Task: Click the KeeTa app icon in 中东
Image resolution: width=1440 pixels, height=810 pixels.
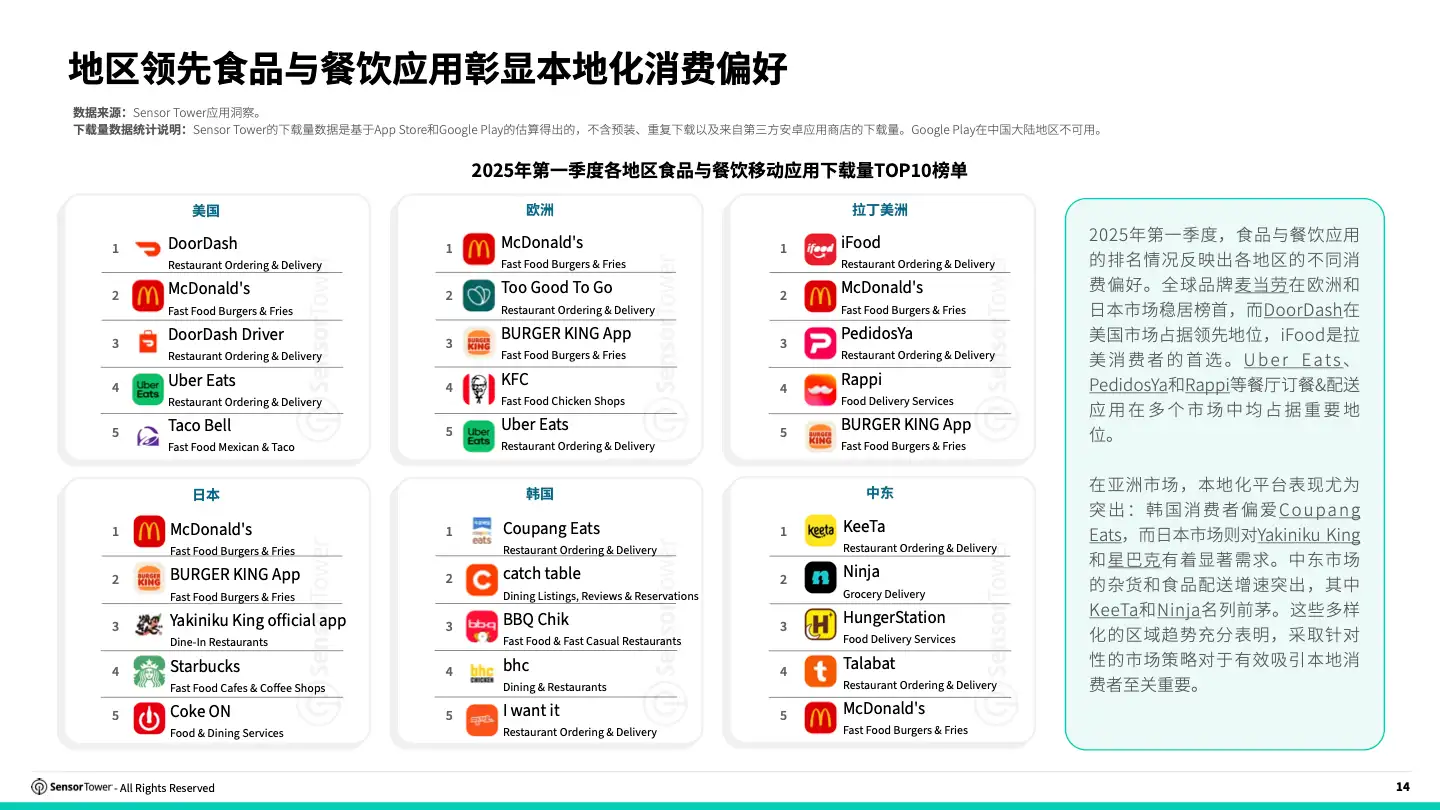Action: tap(821, 531)
